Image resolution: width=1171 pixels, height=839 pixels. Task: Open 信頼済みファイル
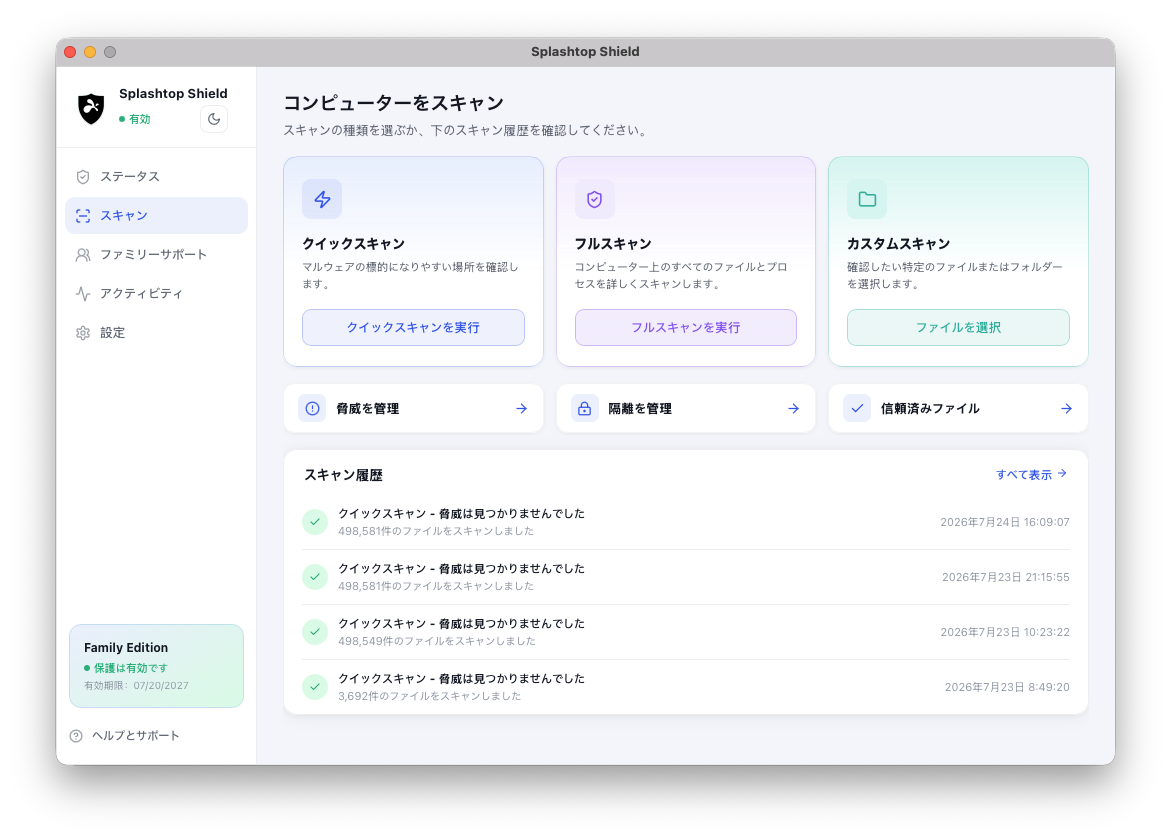point(958,409)
